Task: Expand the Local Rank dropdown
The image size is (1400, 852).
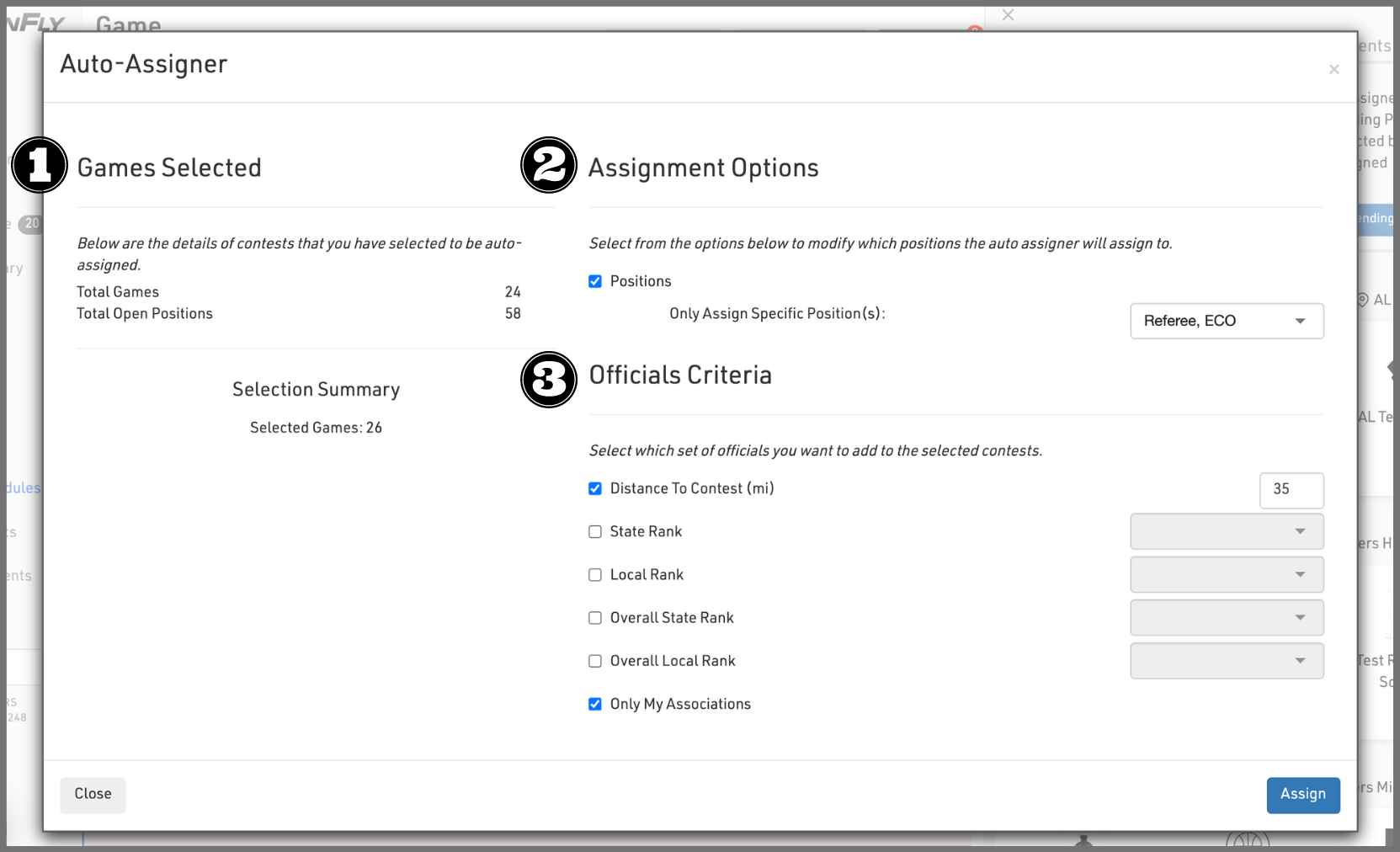Action: (x=1226, y=574)
